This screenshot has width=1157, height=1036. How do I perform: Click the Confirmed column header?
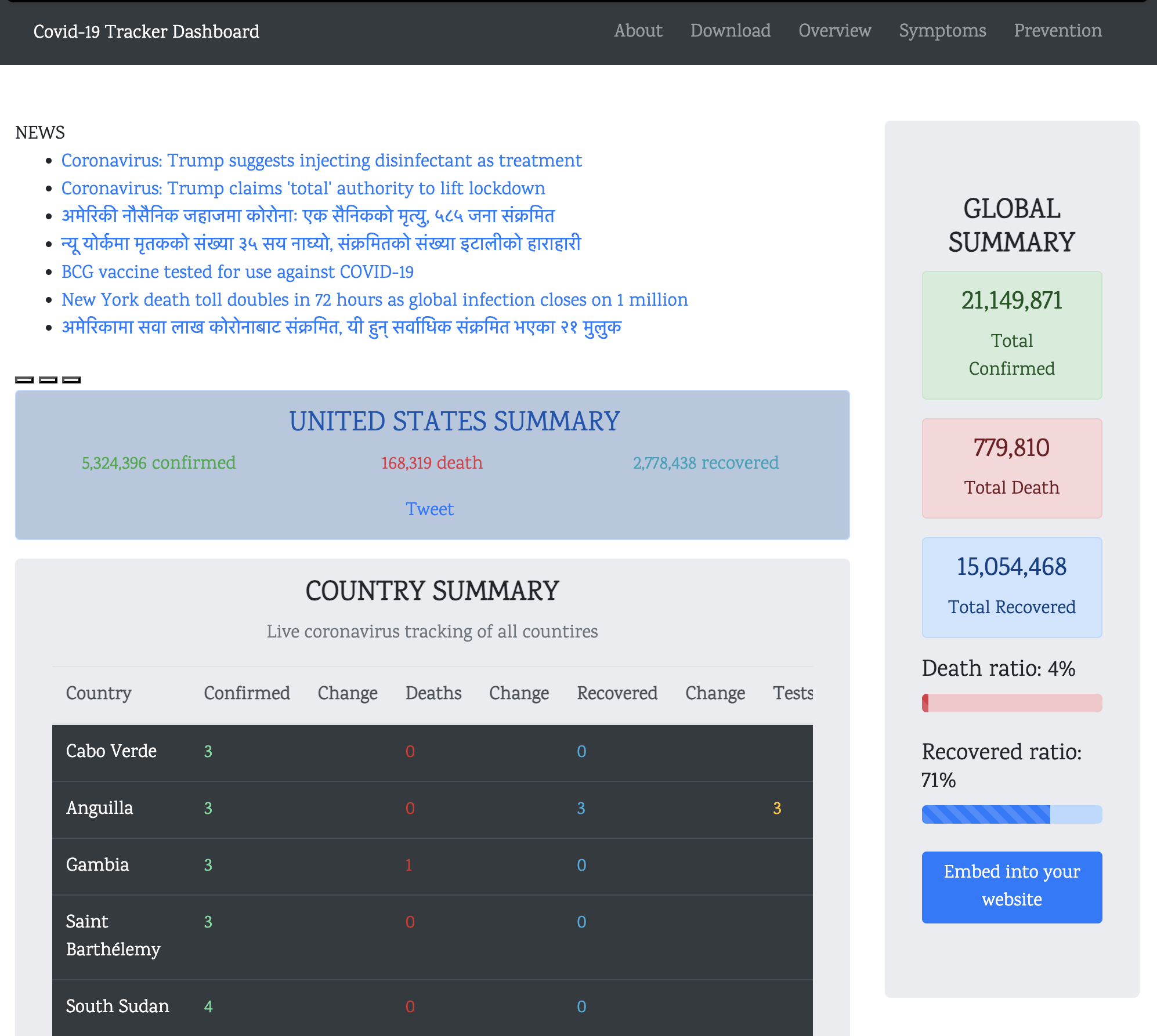(247, 693)
